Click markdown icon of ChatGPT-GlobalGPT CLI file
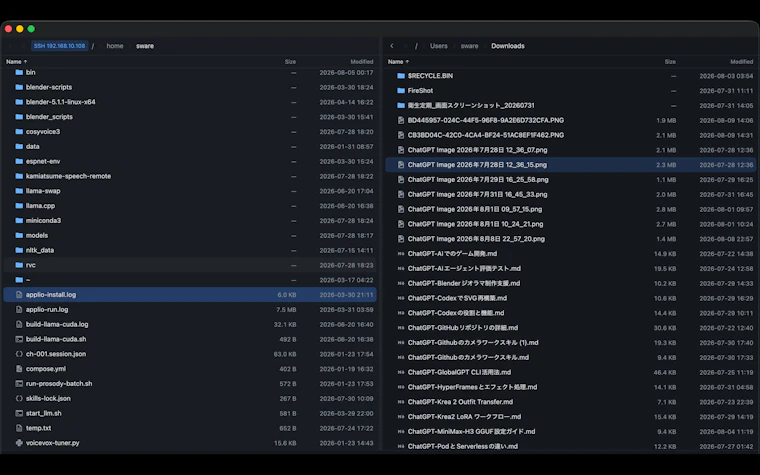760x475 pixels. pyautogui.click(x=401, y=372)
